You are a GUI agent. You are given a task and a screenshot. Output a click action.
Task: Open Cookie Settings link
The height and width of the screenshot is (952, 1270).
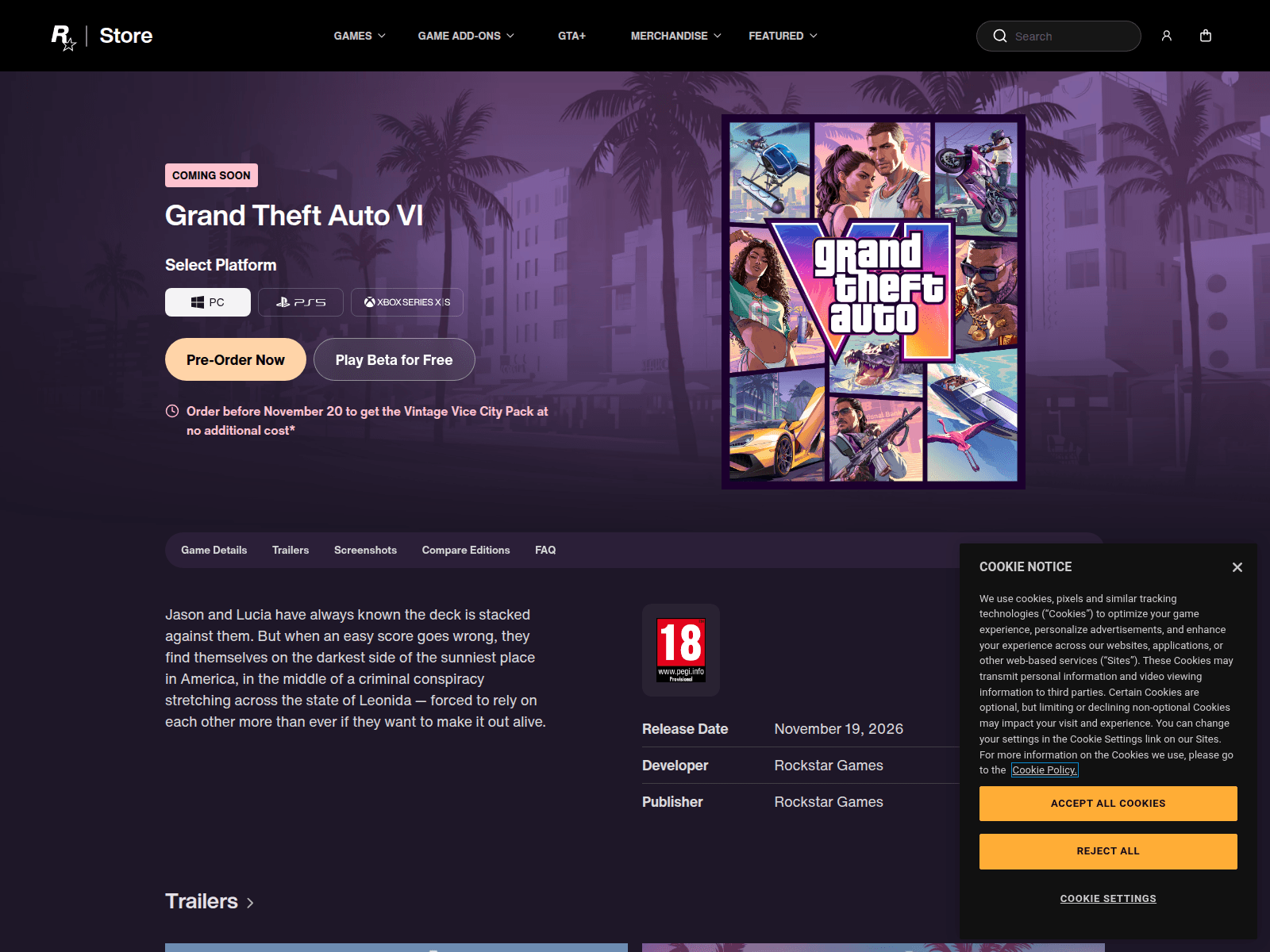pos(1108,899)
